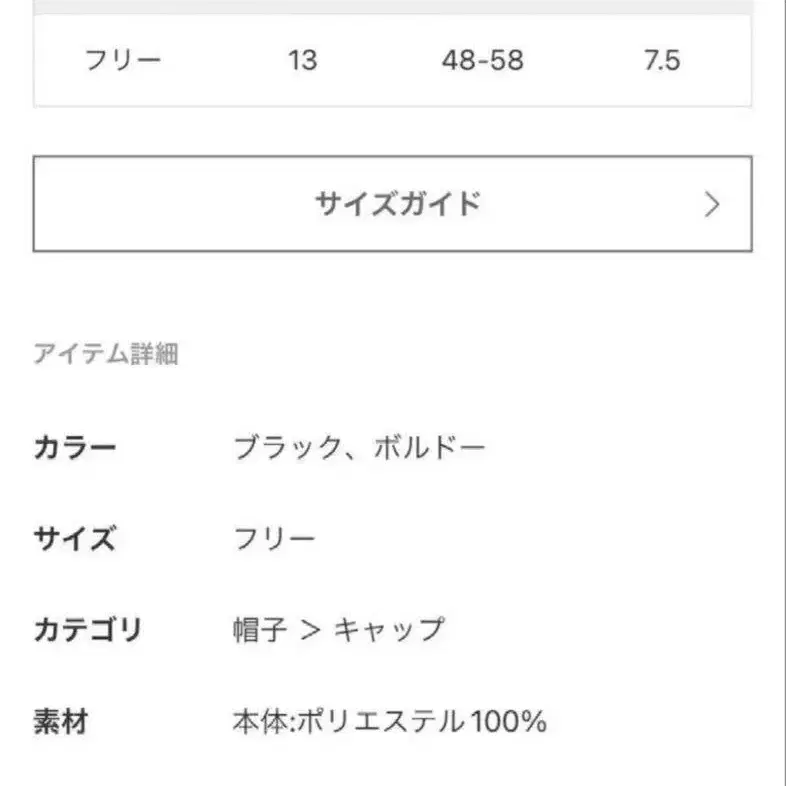Click the breadcrumb arrow between 帽子 and キャップ
This screenshot has height=786, width=786.
[311, 631]
